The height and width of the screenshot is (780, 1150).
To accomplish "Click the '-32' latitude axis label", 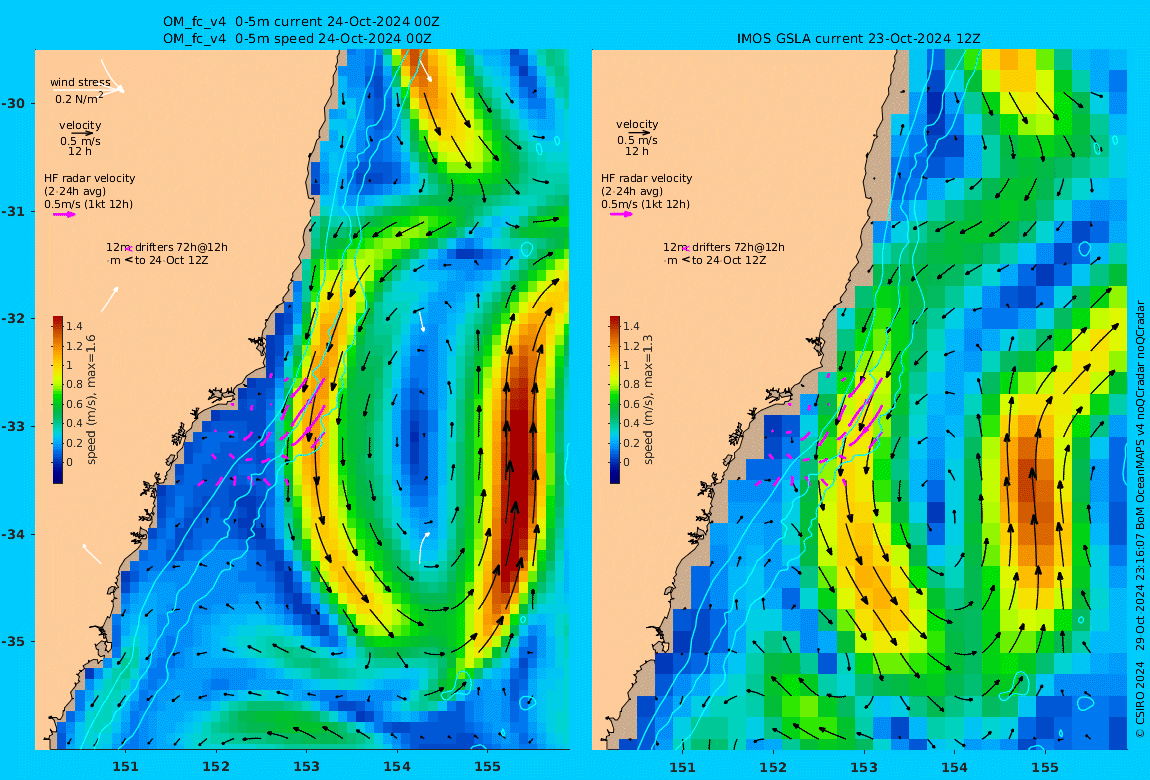I will click(13, 319).
